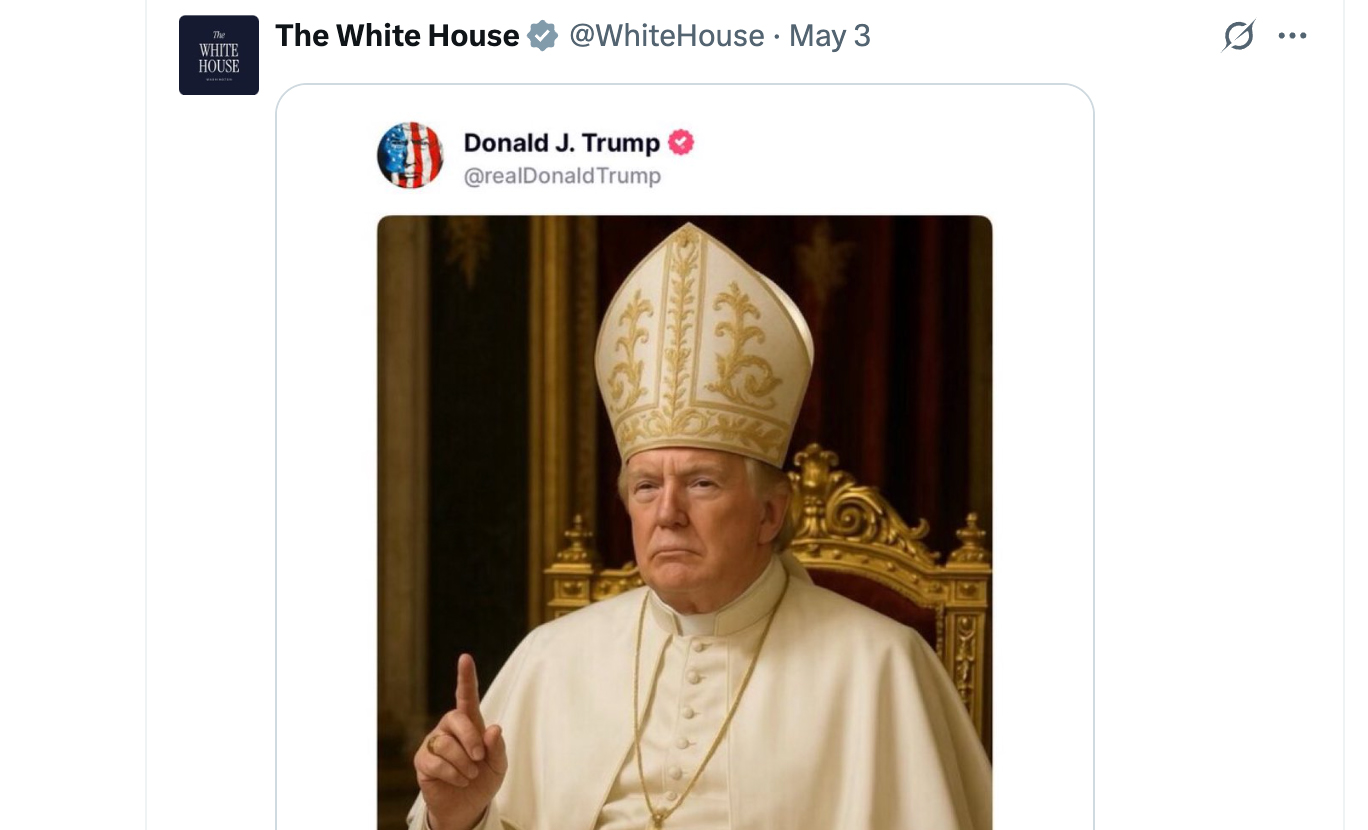Click the pink verified badge beside Donald J. Trump
This screenshot has height=830, width=1368.
click(x=681, y=142)
